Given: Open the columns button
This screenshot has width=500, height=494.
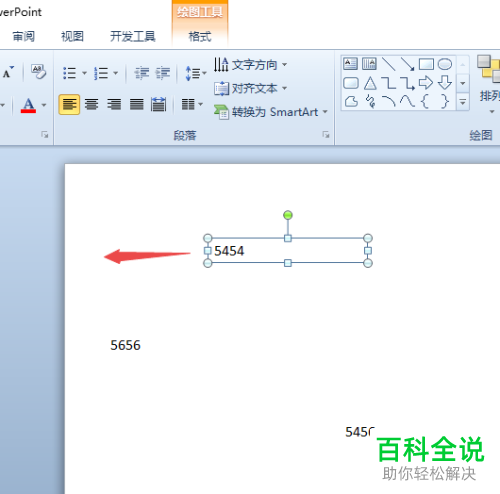Looking at the screenshot, I should [188, 105].
